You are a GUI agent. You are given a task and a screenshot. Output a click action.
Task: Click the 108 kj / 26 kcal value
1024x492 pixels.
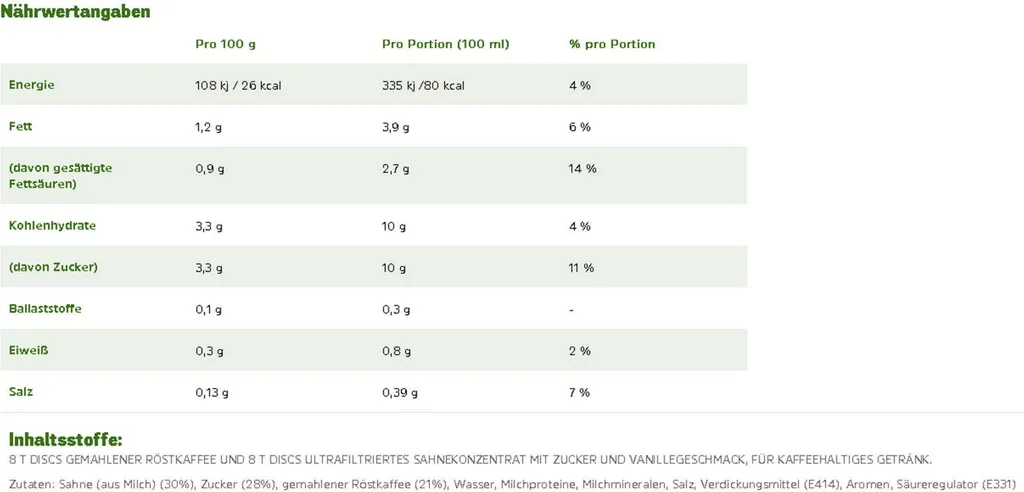(x=238, y=86)
